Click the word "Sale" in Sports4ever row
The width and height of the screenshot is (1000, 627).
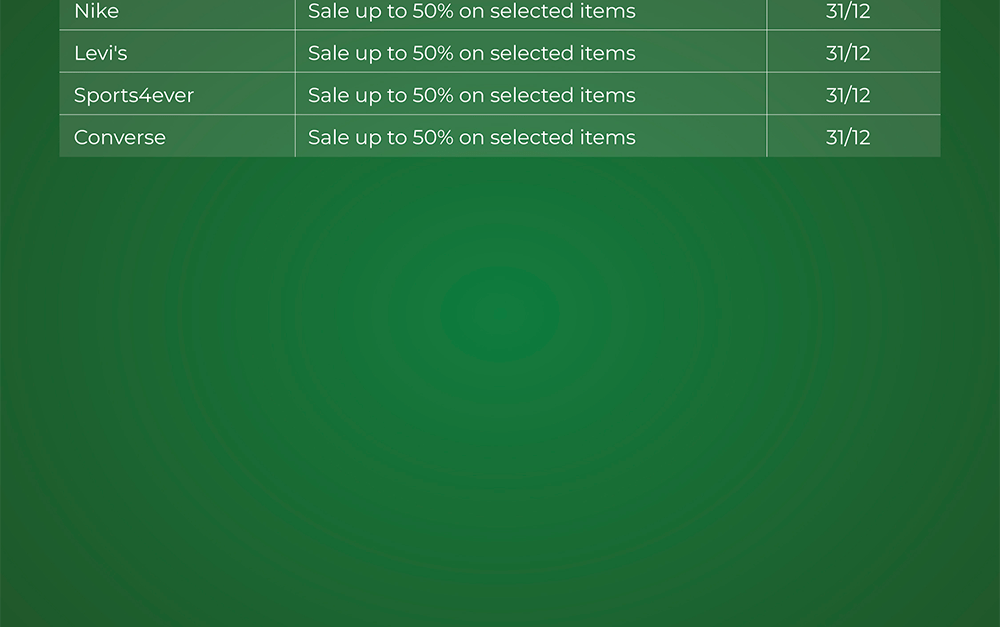(x=329, y=95)
